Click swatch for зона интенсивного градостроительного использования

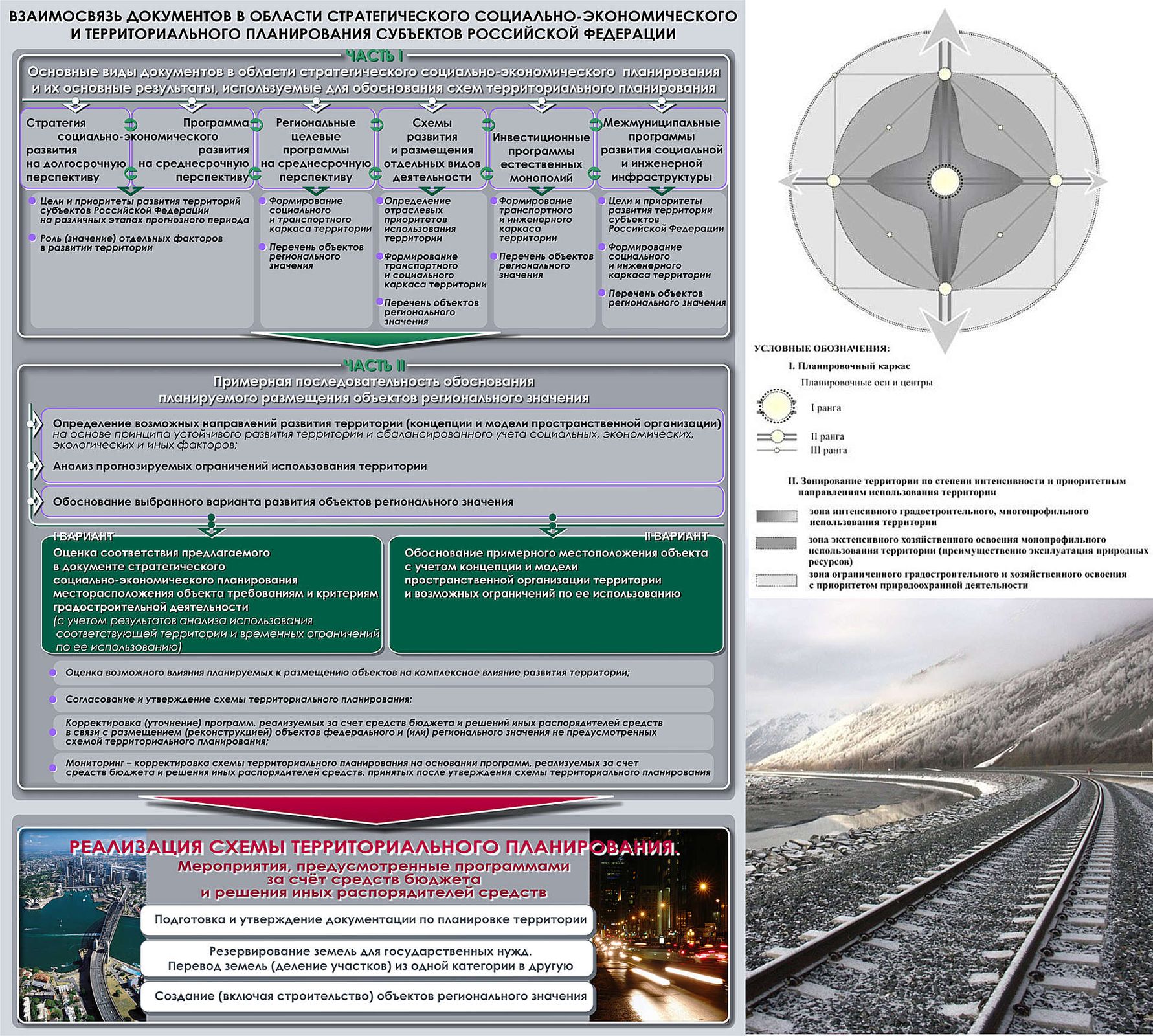(x=776, y=516)
